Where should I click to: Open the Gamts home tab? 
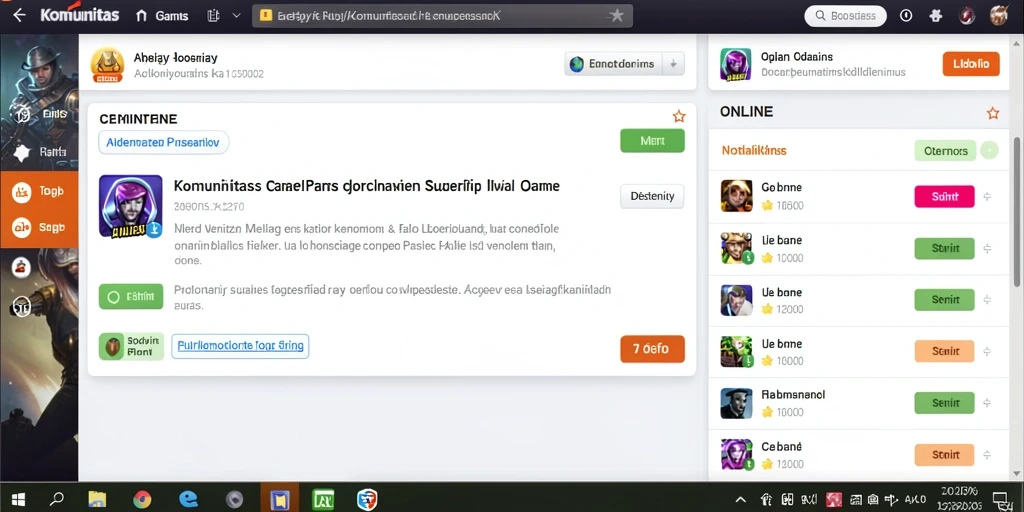pos(162,16)
